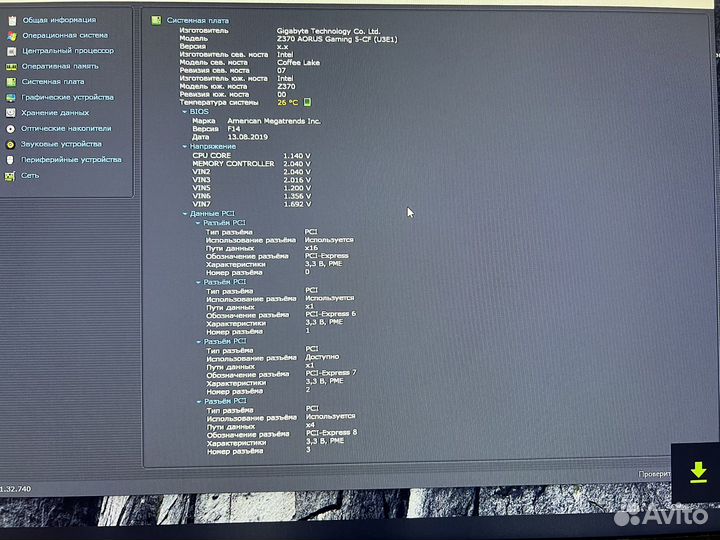Click the 26 °C system temperature value
This screenshot has height=540, width=720.
287,102
